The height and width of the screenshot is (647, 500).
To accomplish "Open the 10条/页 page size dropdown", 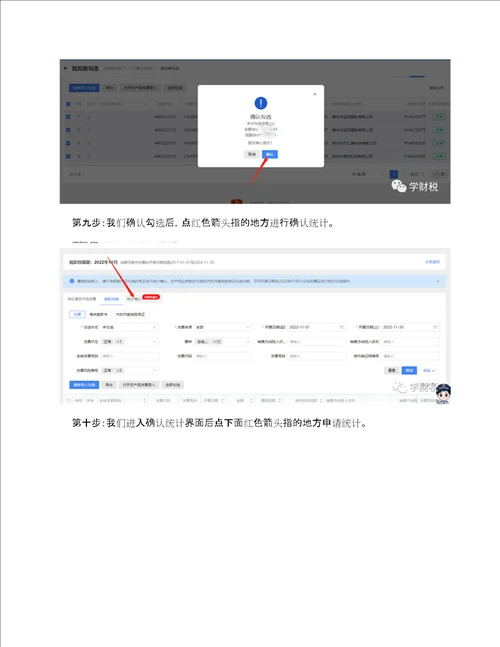I will (361, 174).
